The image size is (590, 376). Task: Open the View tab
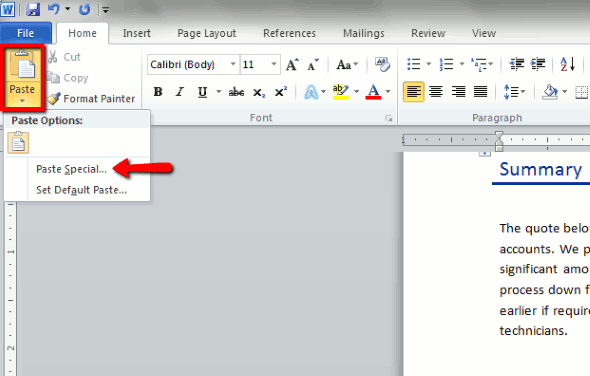(484, 33)
